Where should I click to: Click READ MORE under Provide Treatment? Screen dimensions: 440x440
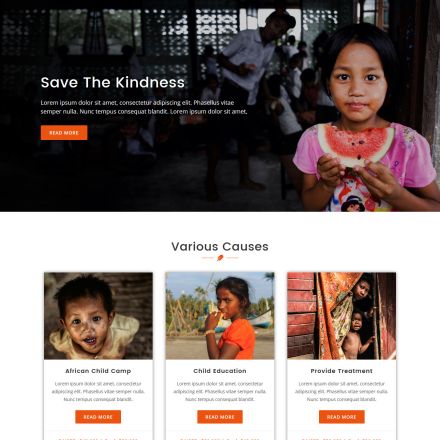pos(342,417)
